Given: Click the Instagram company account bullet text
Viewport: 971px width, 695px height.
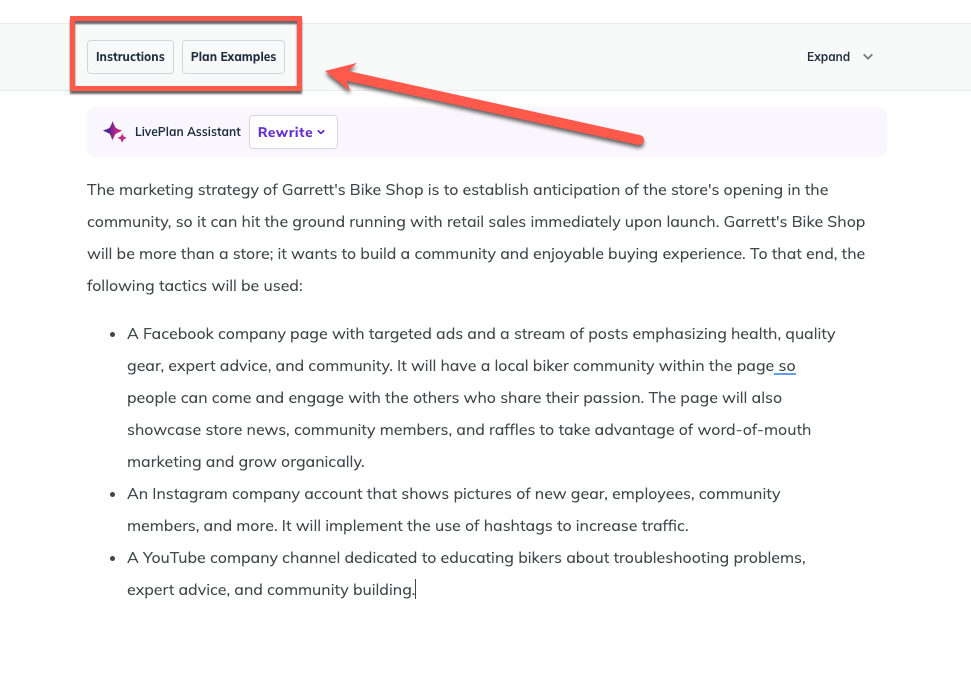Looking at the screenshot, I should tap(453, 510).
